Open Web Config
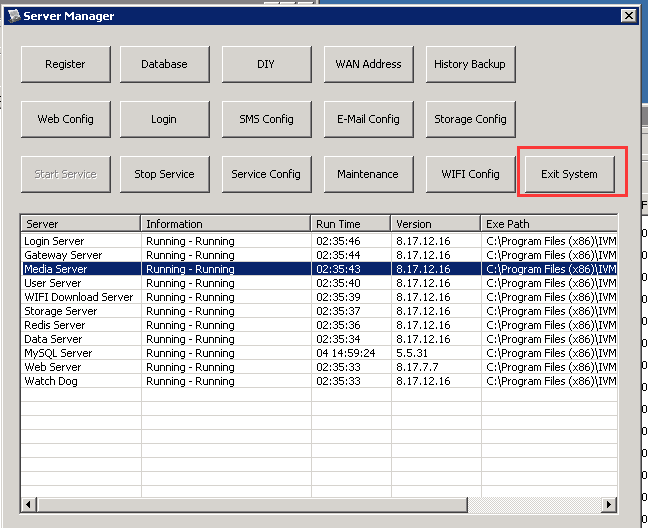The height and width of the screenshot is (528, 648). [x=66, y=119]
